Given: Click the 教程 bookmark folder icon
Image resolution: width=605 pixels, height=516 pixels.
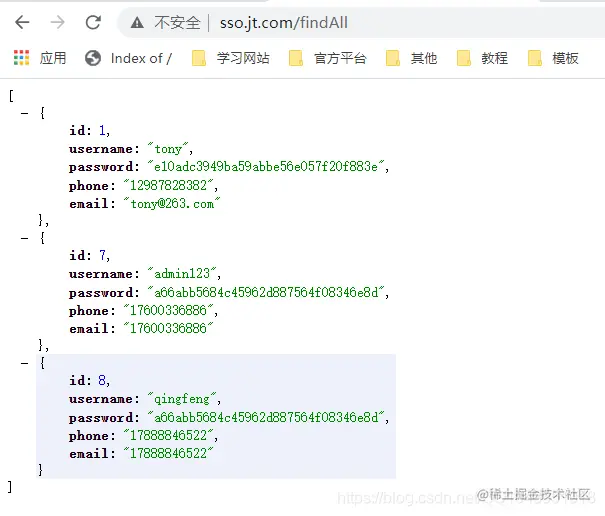Looking at the screenshot, I should (463, 58).
